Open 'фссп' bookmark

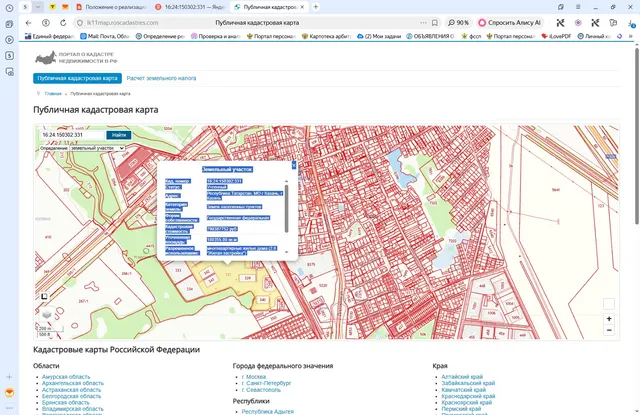pos(471,36)
